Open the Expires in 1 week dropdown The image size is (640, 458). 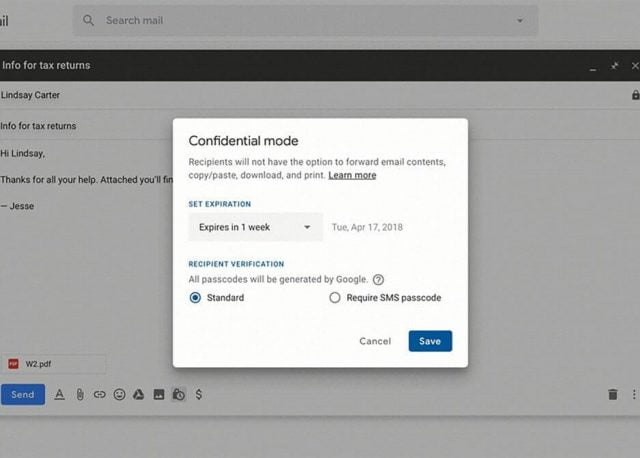click(x=255, y=227)
